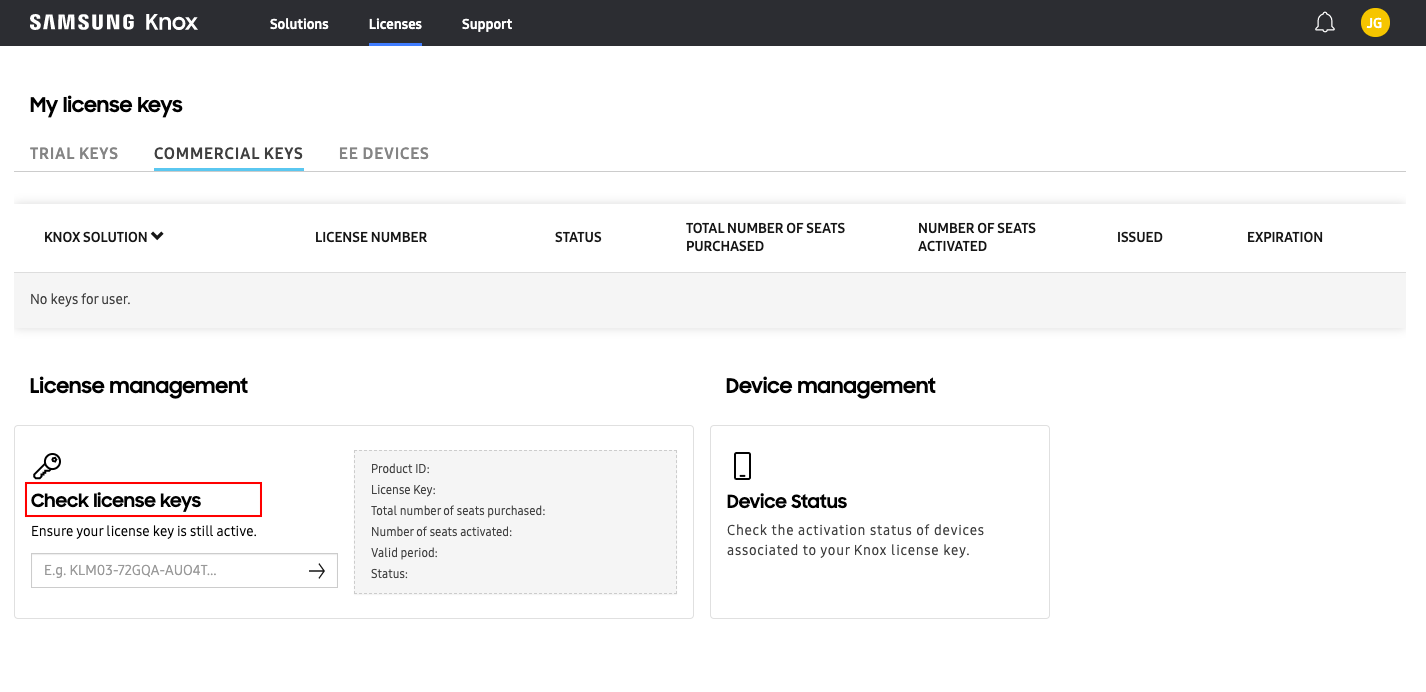
Task: Click the Issued column header
Action: tap(1140, 237)
